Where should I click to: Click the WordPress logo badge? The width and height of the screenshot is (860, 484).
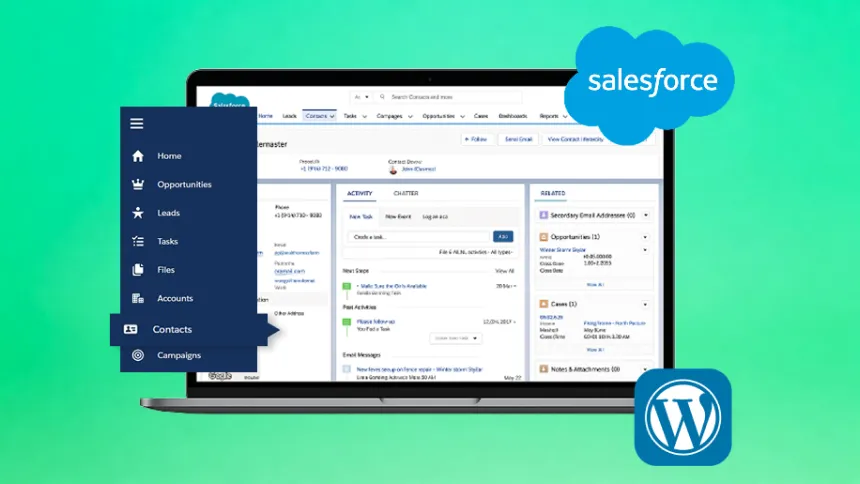pos(683,417)
